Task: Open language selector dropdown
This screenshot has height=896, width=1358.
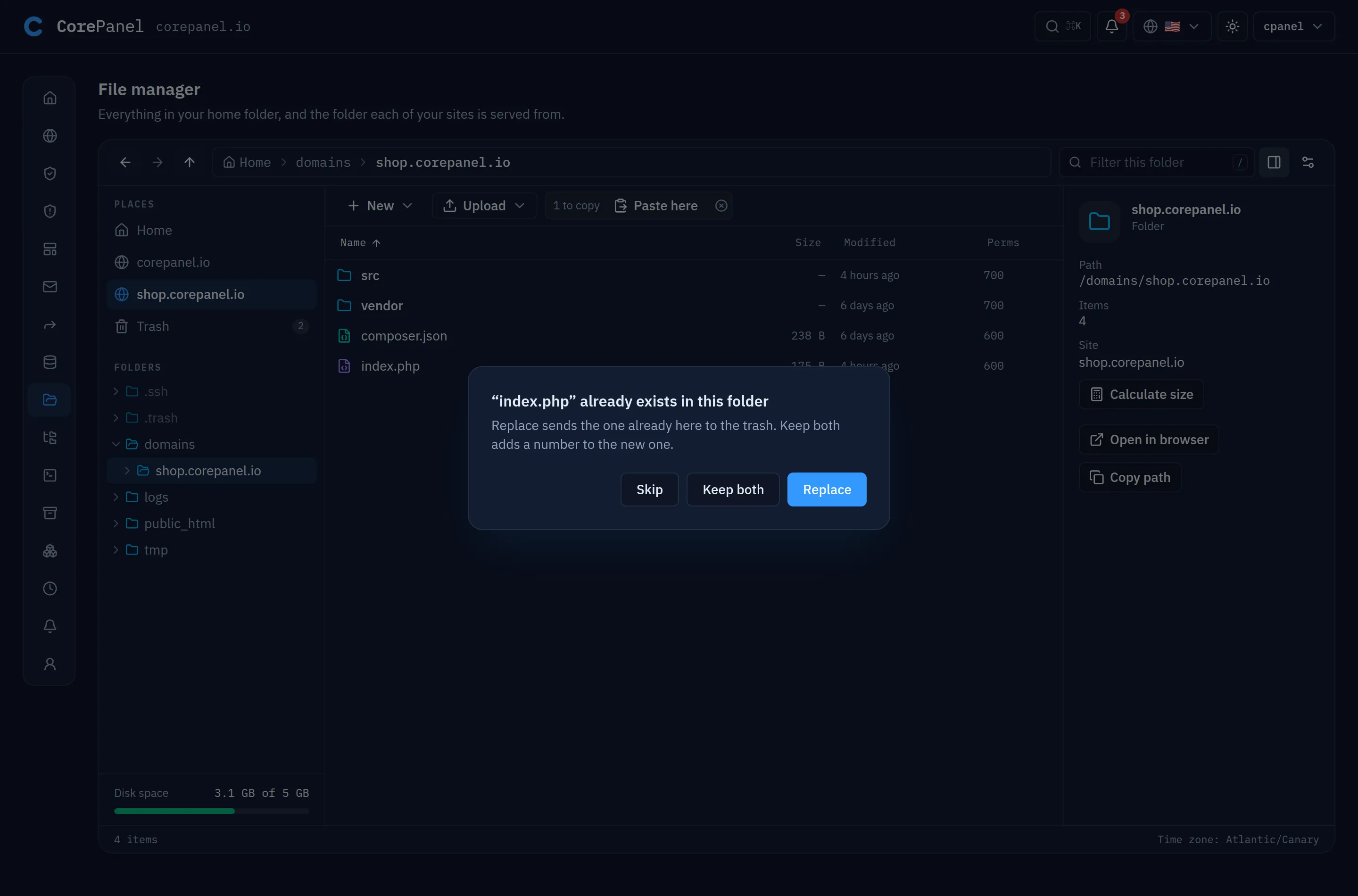Action: click(1171, 26)
